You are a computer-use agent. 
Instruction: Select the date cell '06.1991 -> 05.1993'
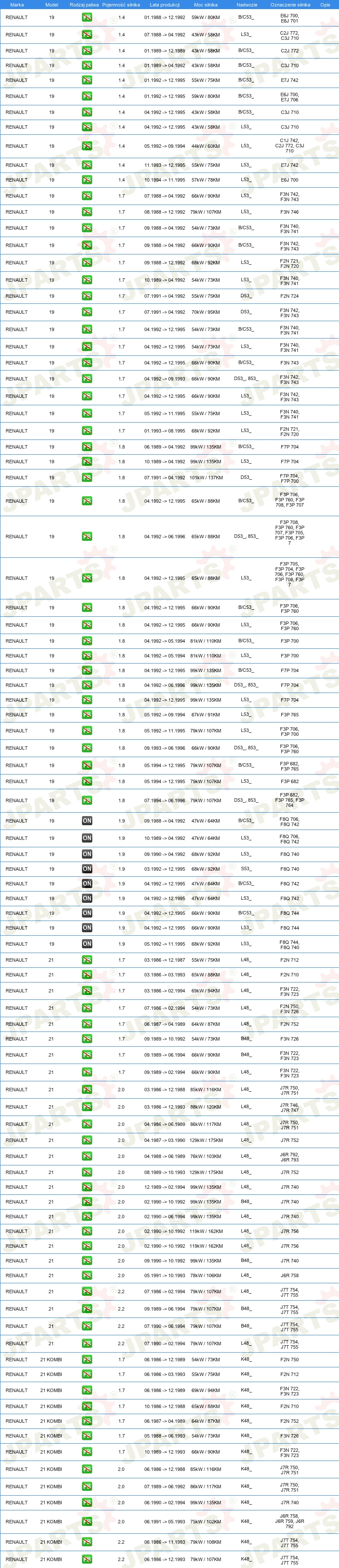click(x=165, y=1521)
